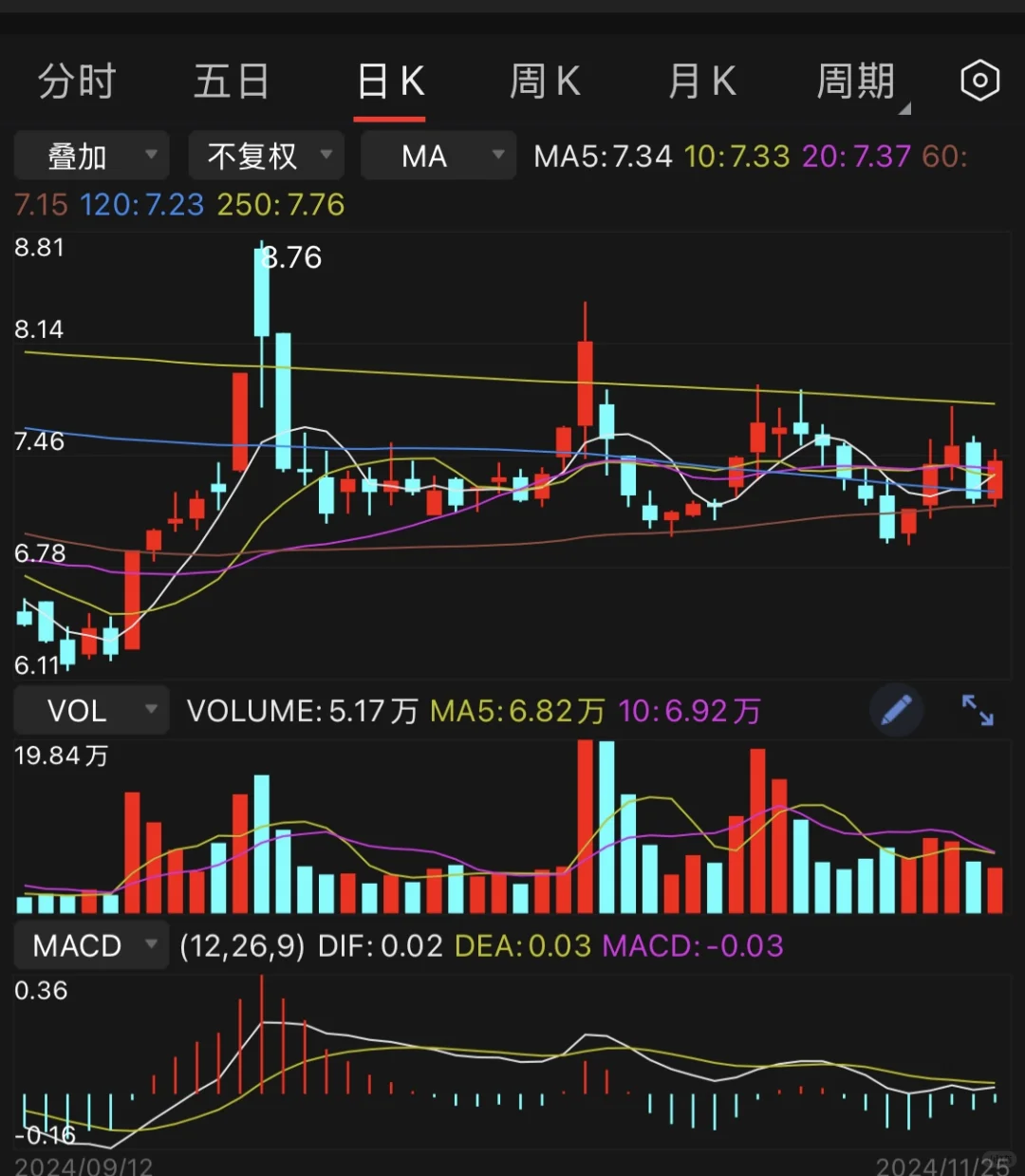Tap the 250:7.76 moving average value
This screenshot has height=1176, width=1025.
tap(281, 204)
